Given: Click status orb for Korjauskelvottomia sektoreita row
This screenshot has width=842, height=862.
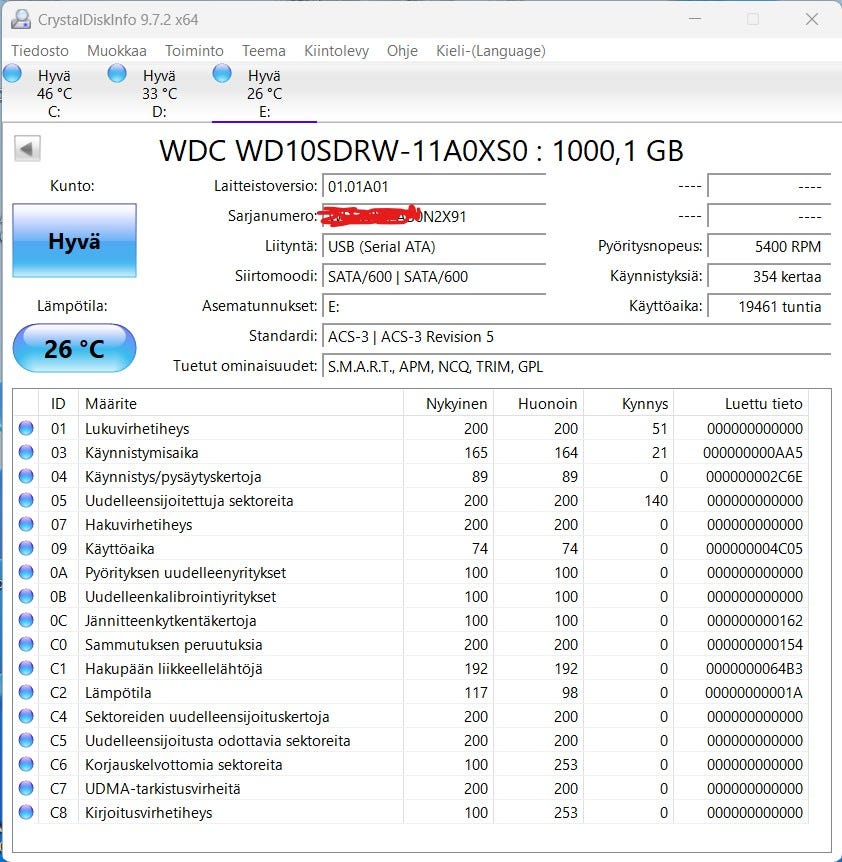Looking at the screenshot, I should point(26,764).
